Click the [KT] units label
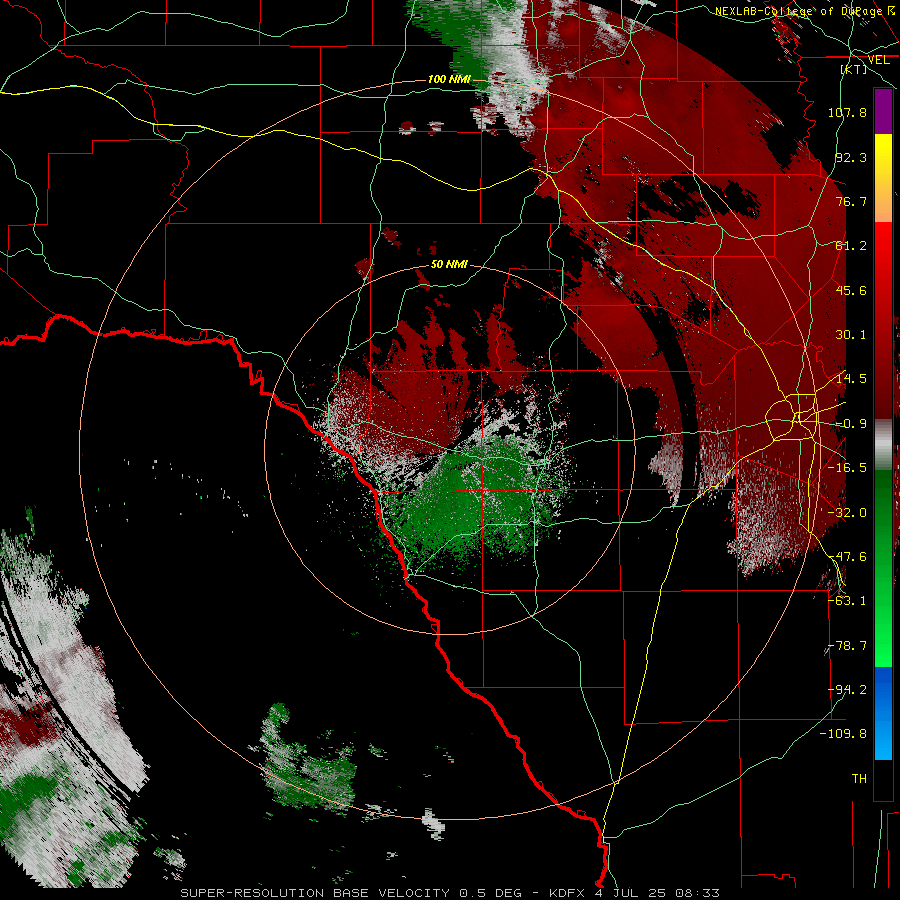Image resolution: width=900 pixels, height=900 pixels. [854, 69]
